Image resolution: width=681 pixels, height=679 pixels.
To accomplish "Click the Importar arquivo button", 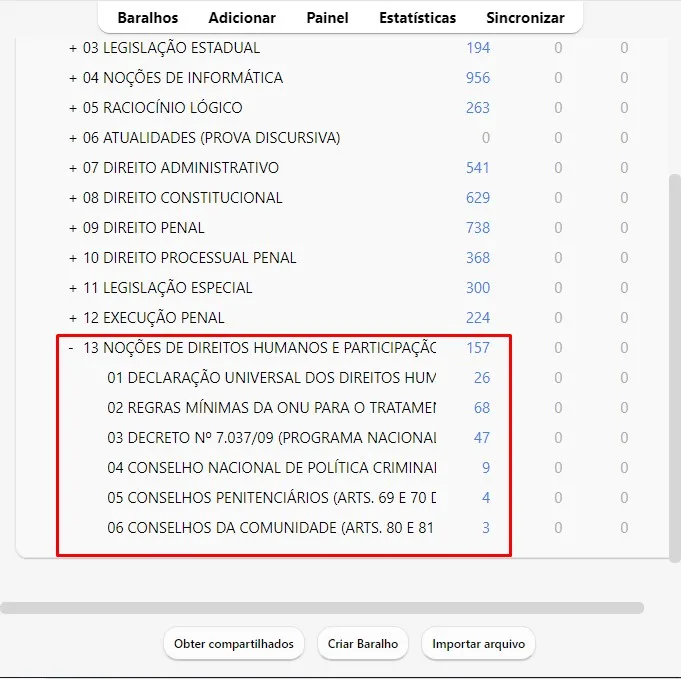I will [478, 643].
